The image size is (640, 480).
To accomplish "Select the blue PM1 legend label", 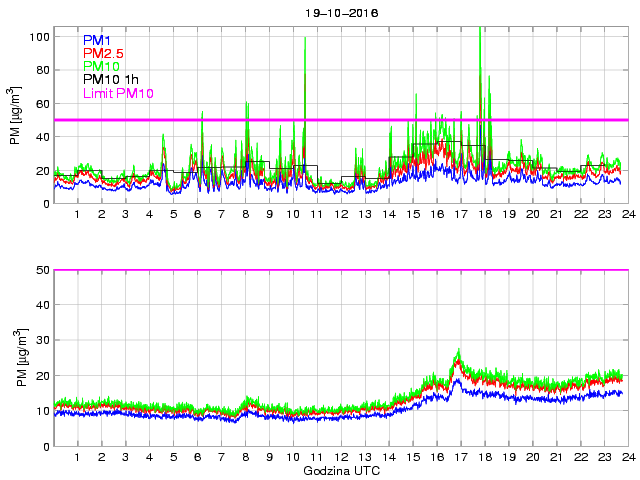I will (x=98, y=40).
